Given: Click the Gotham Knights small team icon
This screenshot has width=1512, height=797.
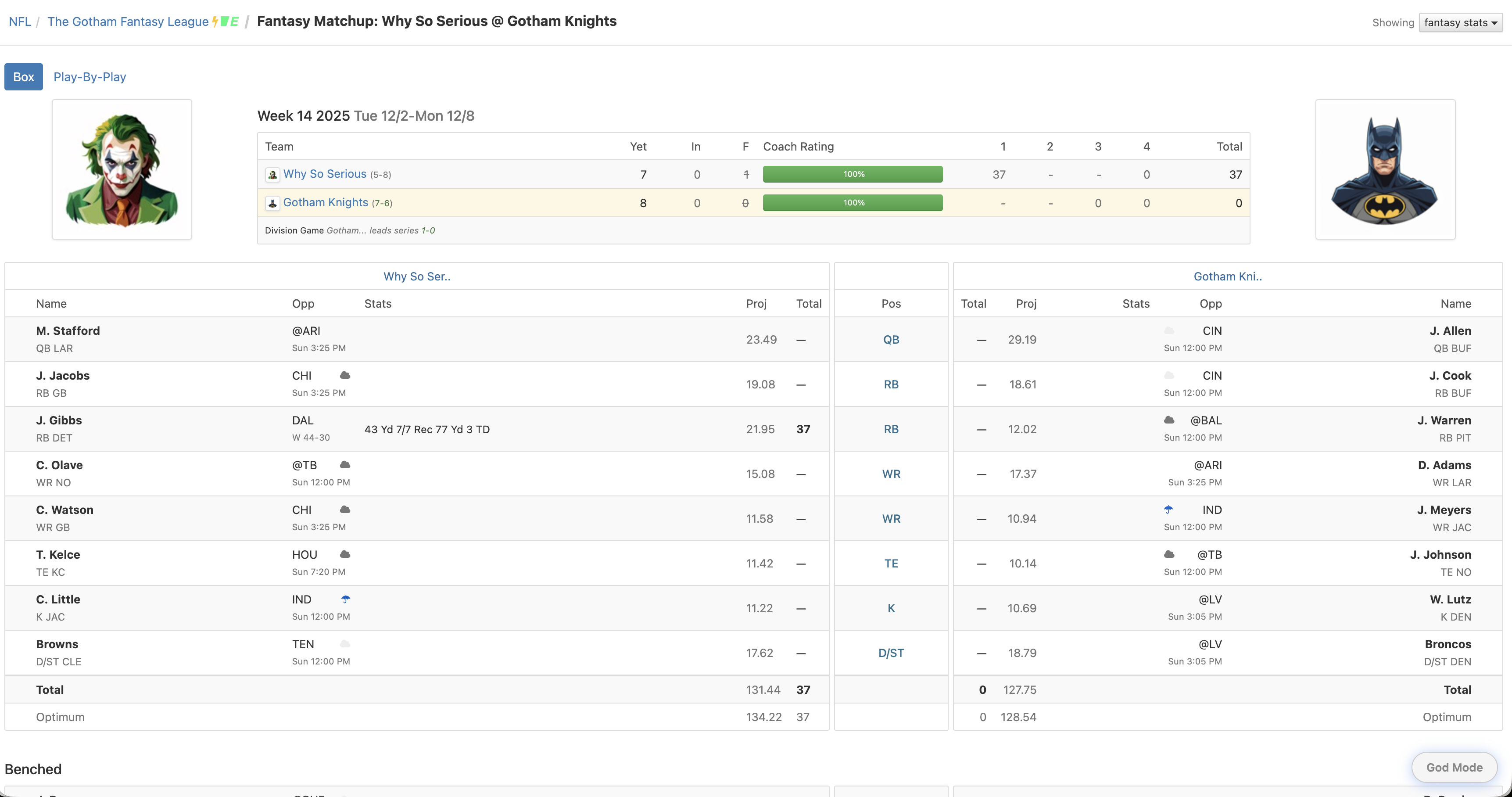Looking at the screenshot, I should tap(272, 203).
